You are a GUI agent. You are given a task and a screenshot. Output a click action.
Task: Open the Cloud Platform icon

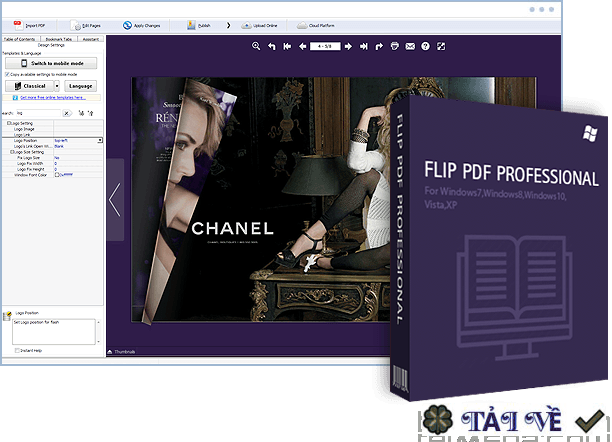(302, 25)
